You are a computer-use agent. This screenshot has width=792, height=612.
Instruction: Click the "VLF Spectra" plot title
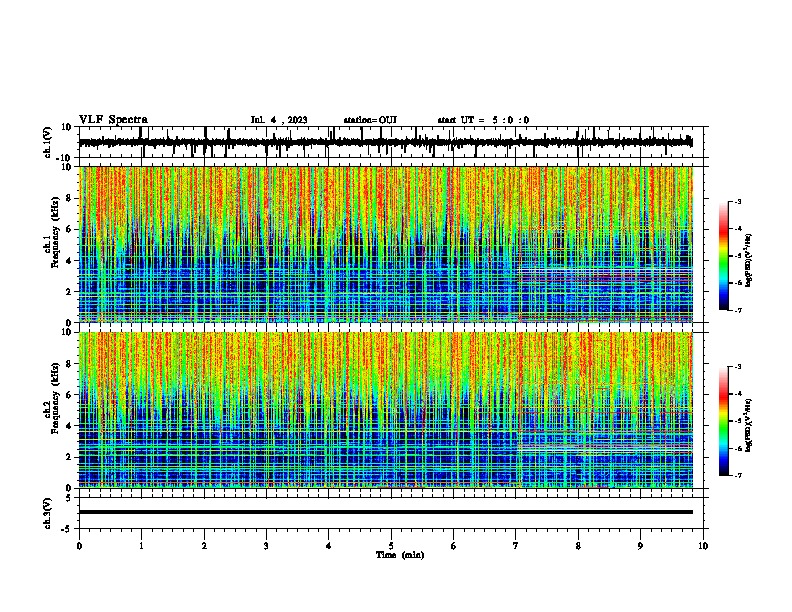(114, 120)
